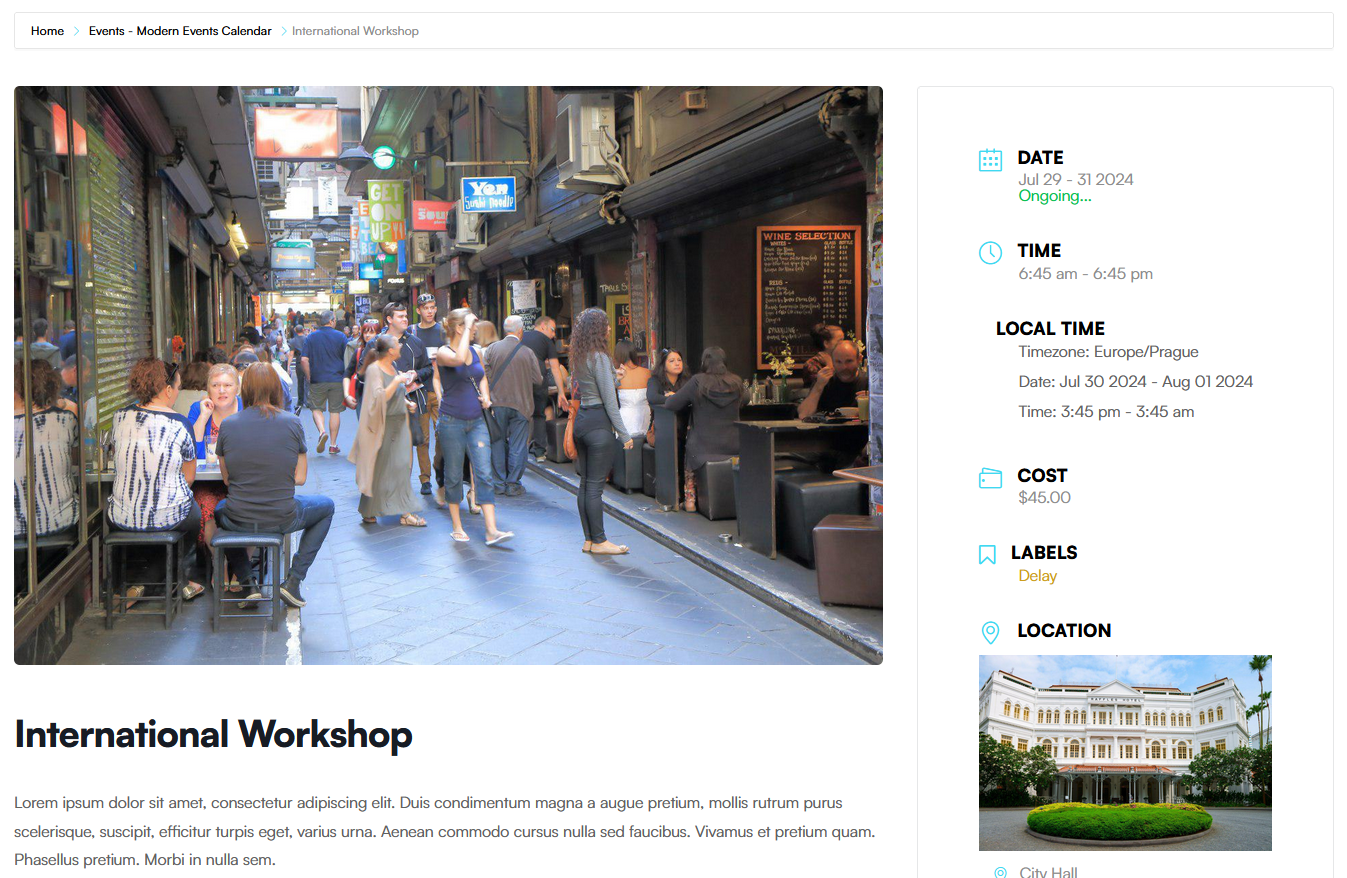Click the Lorem ipsum description paragraph
The width and height of the screenshot is (1347, 878).
pos(445,831)
